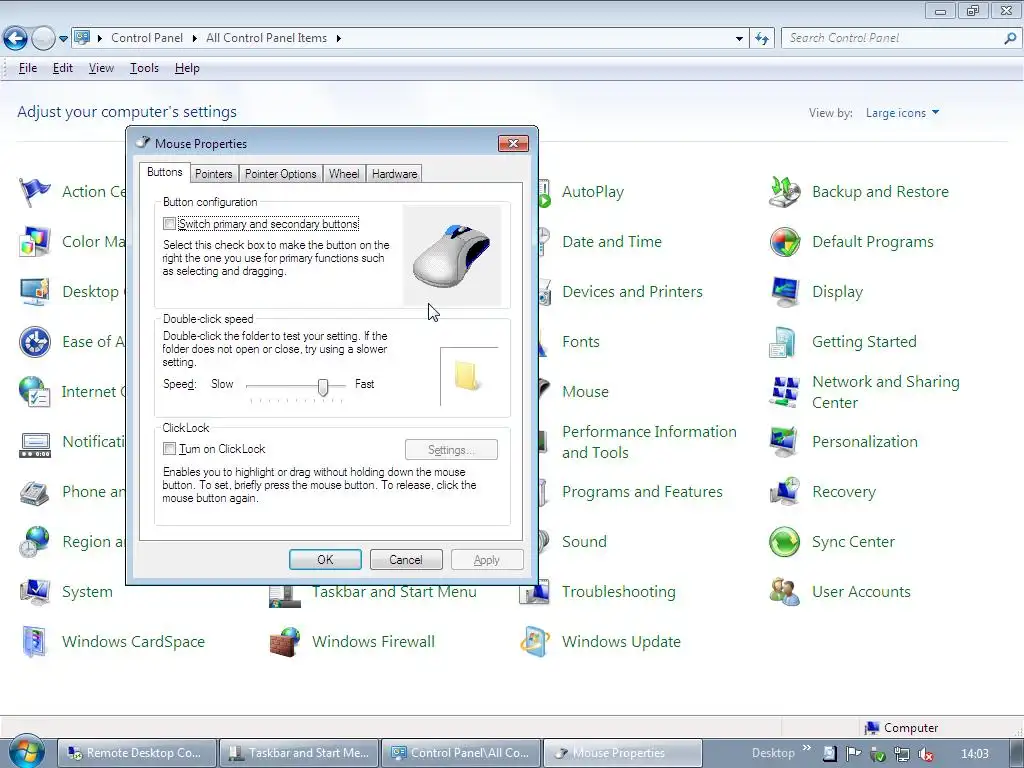Viewport: 1024px width, 768px height.
Task: Expand the address bar history dropdown arrow
Action: [739, 39]
